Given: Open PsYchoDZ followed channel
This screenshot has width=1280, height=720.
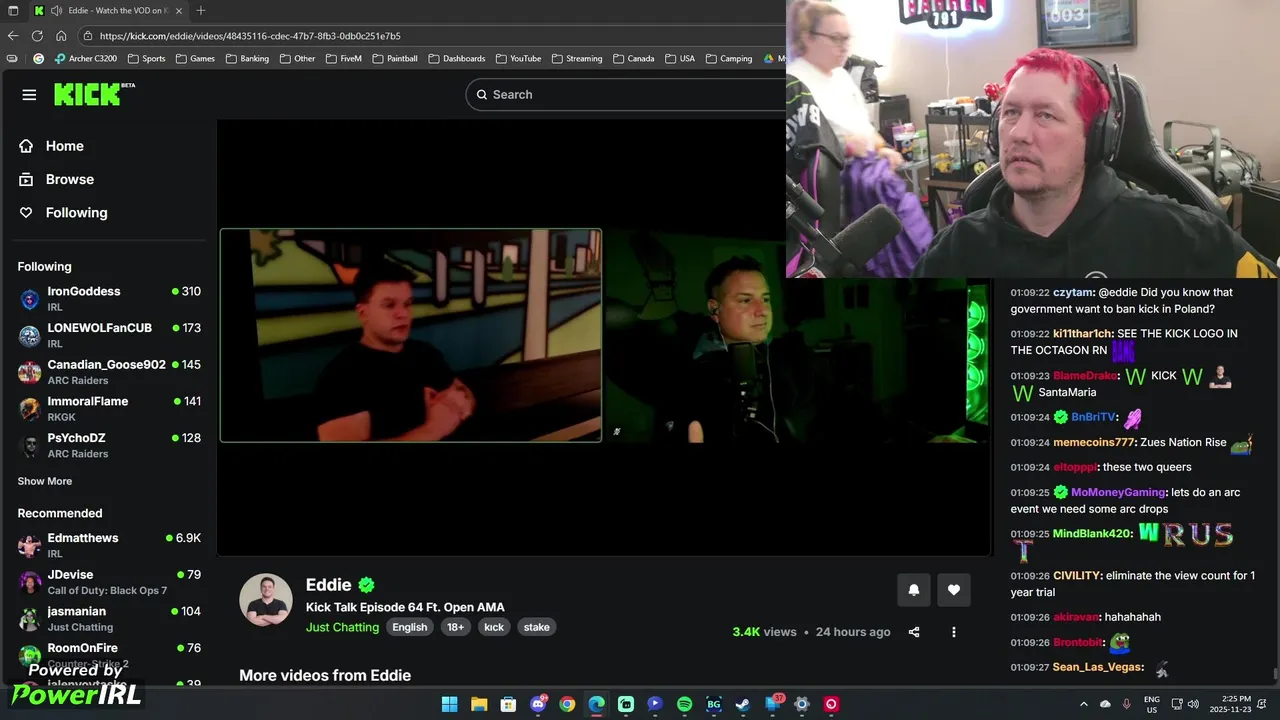Looking at the screenshot, I should 109,445.
